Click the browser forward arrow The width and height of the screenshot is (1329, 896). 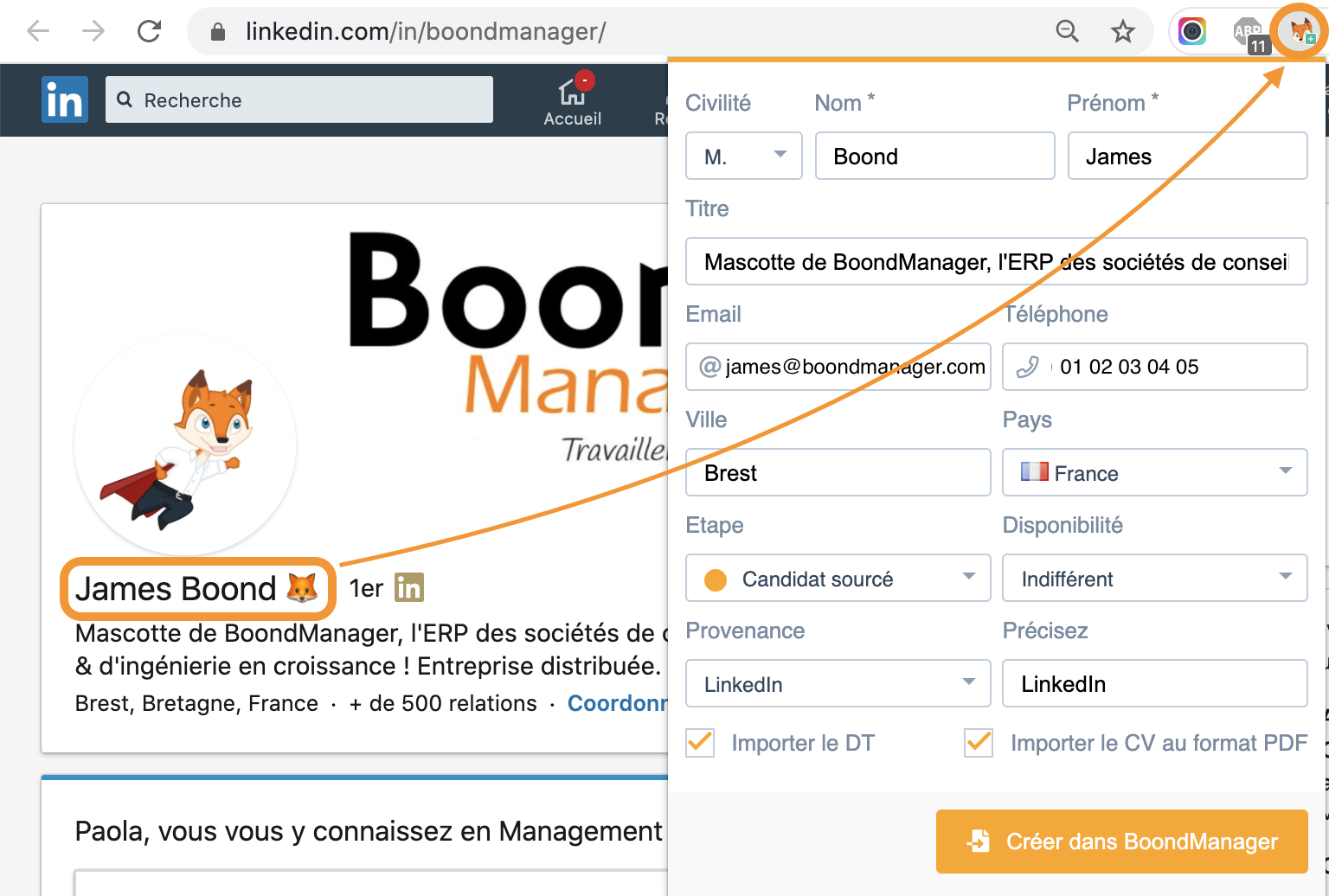93,31
